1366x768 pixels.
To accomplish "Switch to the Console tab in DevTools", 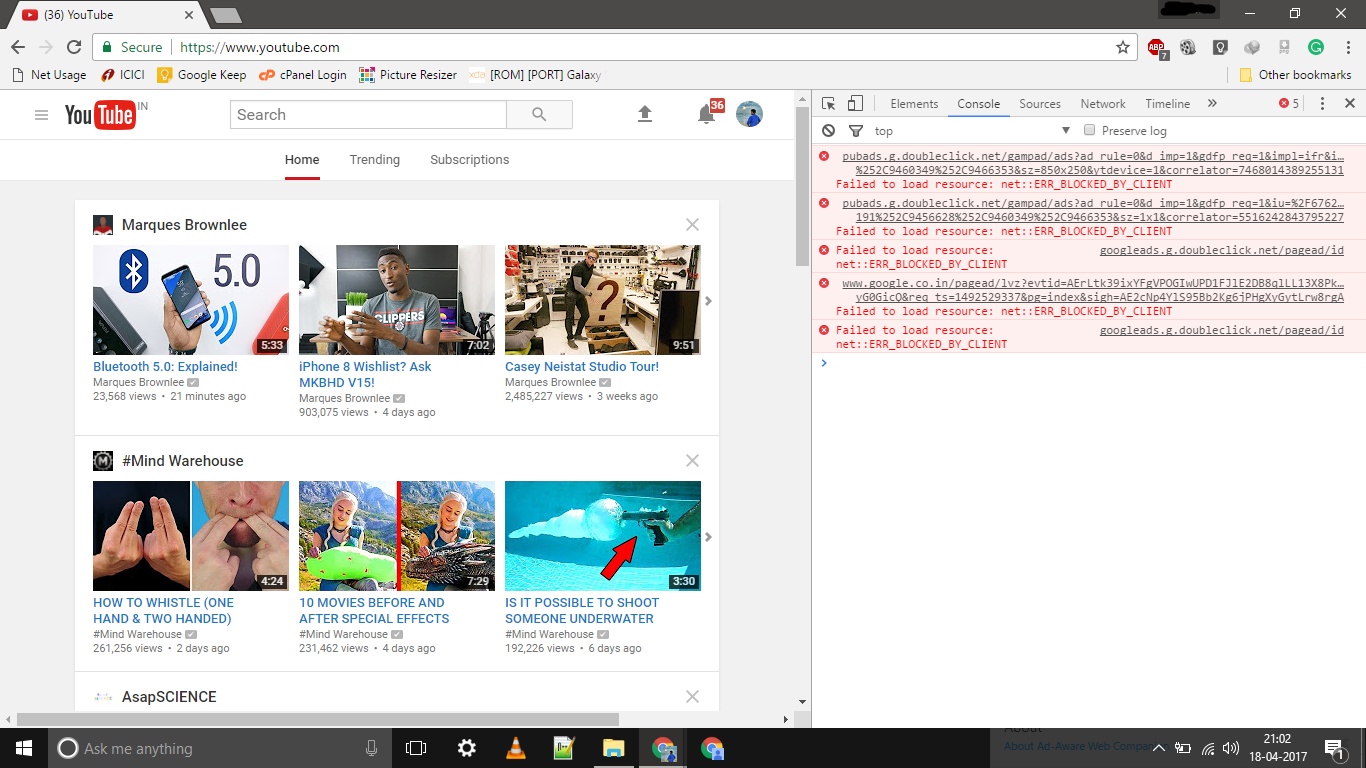I will tap(979, 104).
